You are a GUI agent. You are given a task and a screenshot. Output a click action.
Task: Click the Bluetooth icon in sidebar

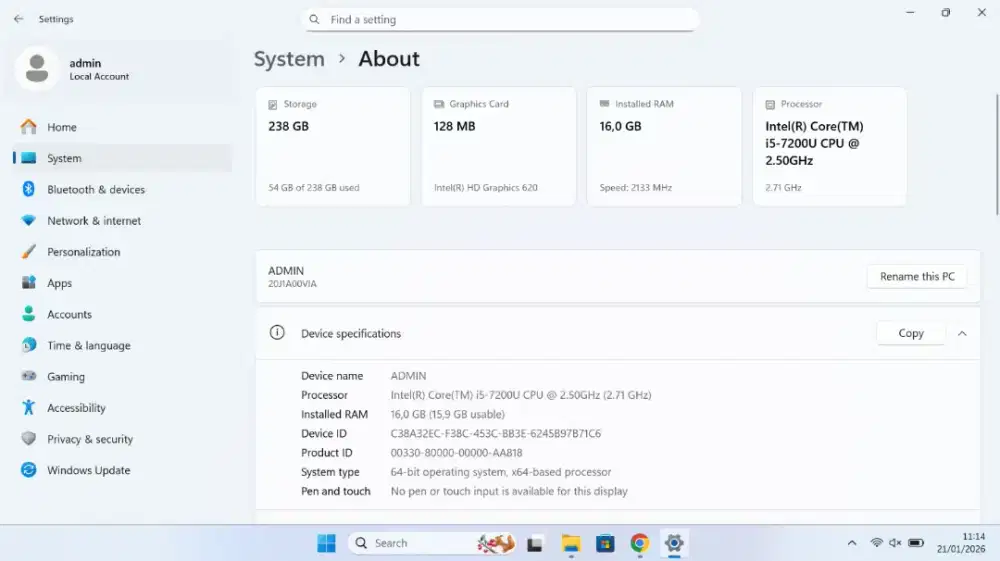tap(29, 189)
